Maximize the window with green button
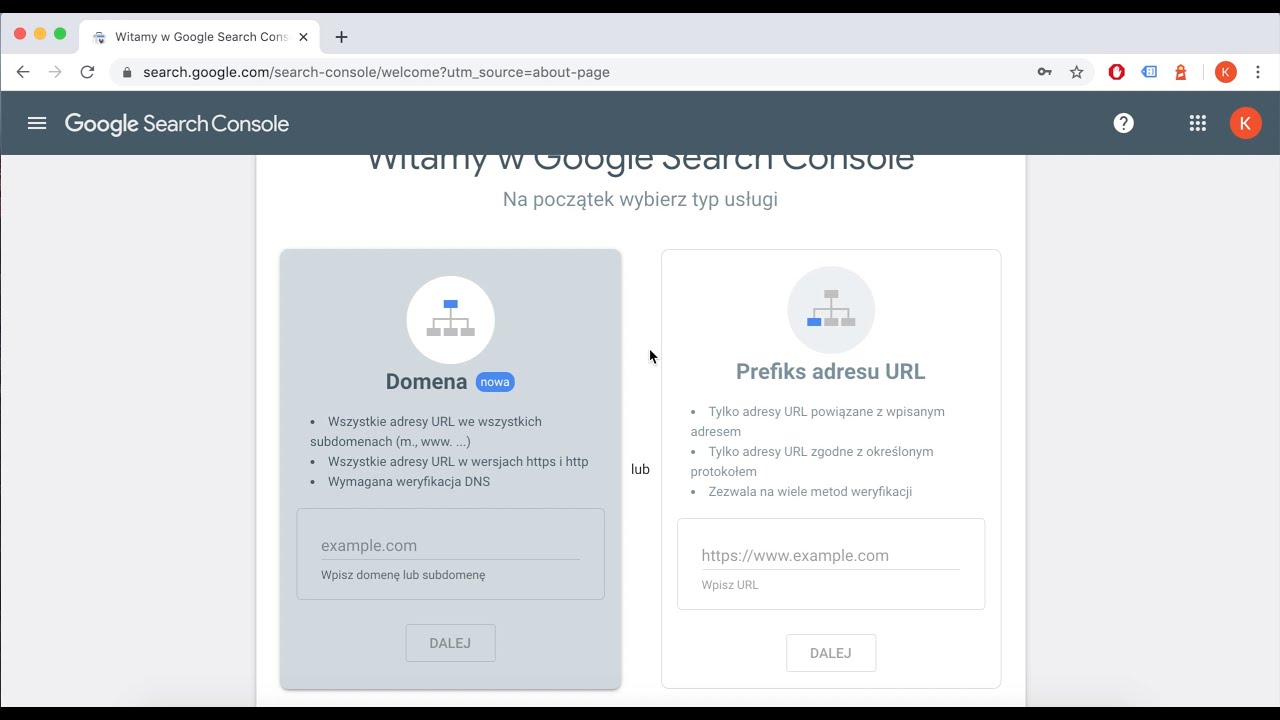1280x720 pixels. point(60,34)
